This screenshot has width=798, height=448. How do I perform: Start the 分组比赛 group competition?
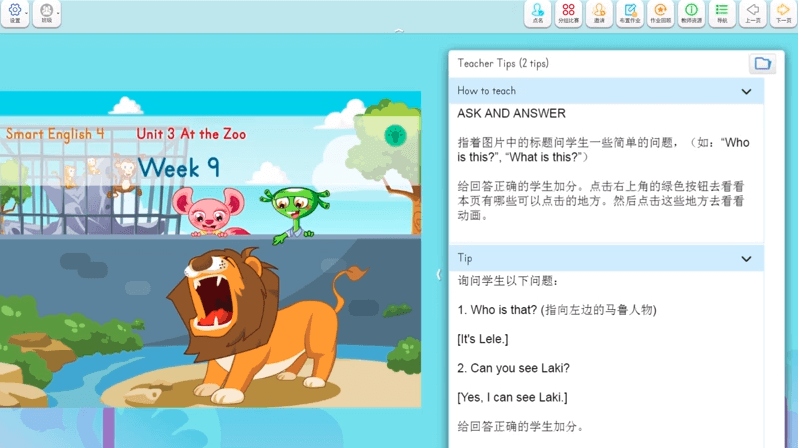[x=568, y=13]
